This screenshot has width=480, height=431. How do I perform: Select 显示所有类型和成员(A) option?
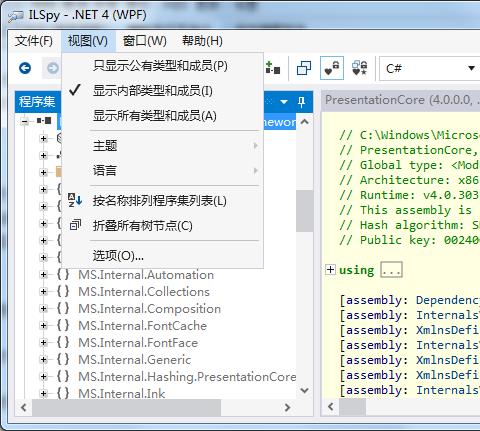163,116
